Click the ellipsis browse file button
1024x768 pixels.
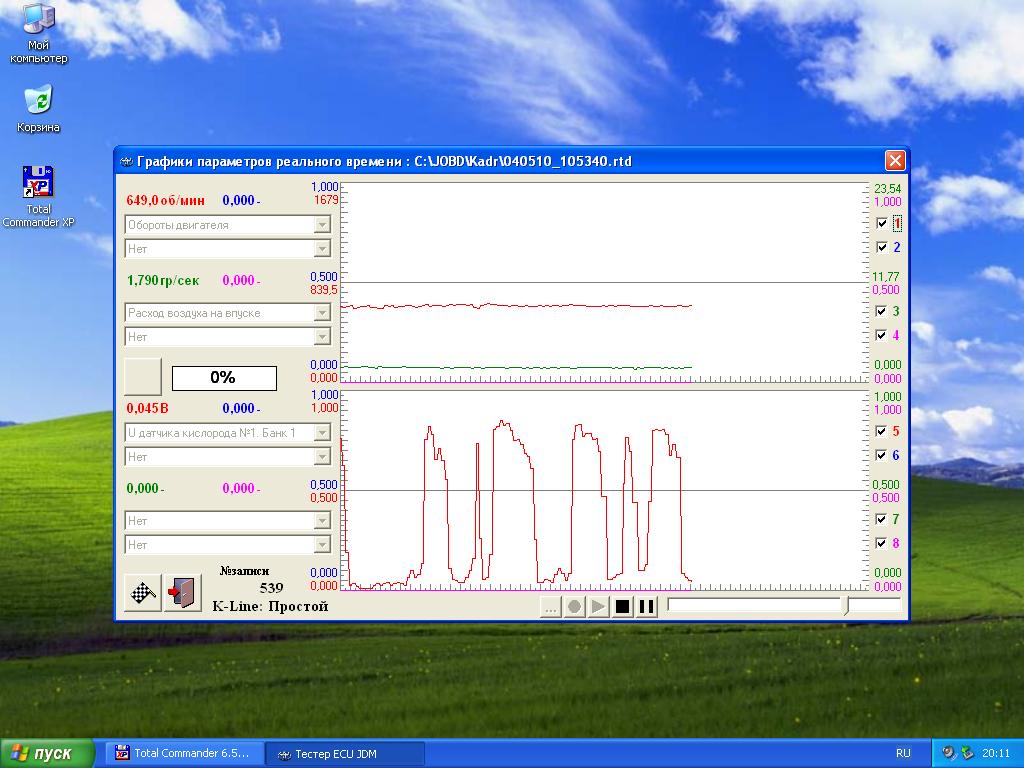pyautogui.click(x=550, y=606)
